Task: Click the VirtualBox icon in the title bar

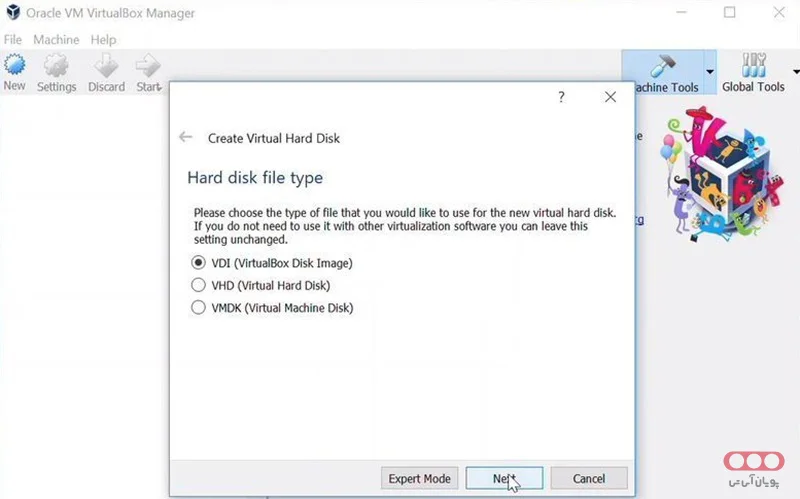Action: (x=13, y=13)
